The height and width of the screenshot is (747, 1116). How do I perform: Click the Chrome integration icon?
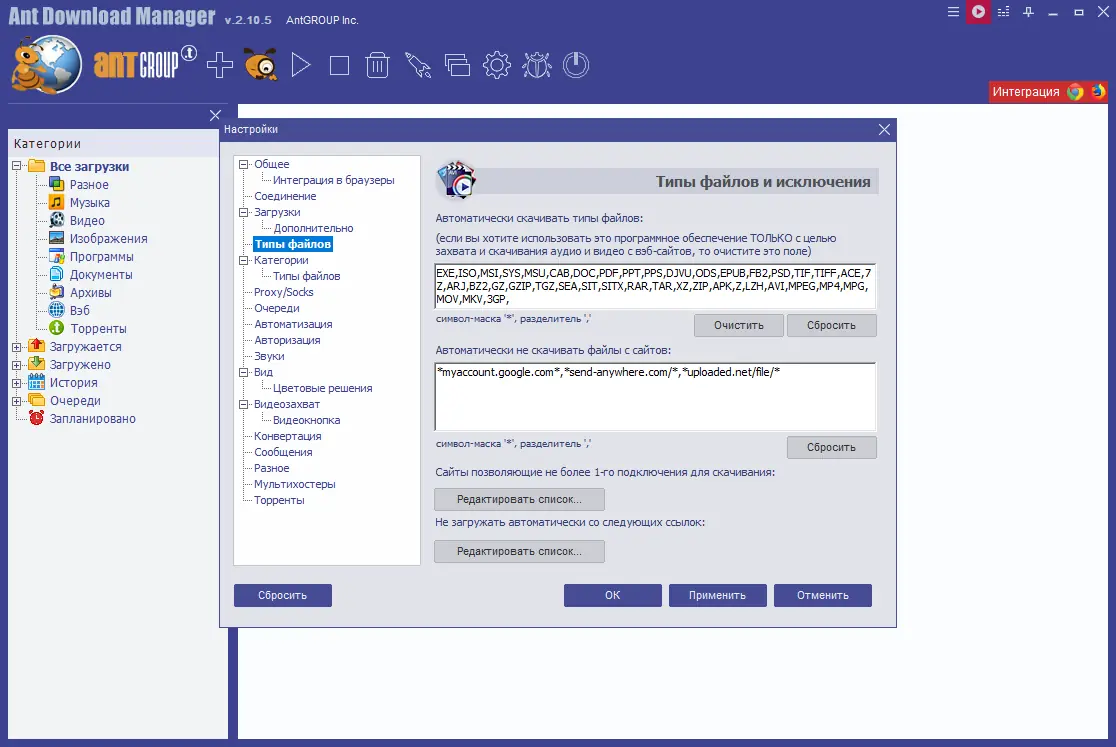[x=1075, y=92]
